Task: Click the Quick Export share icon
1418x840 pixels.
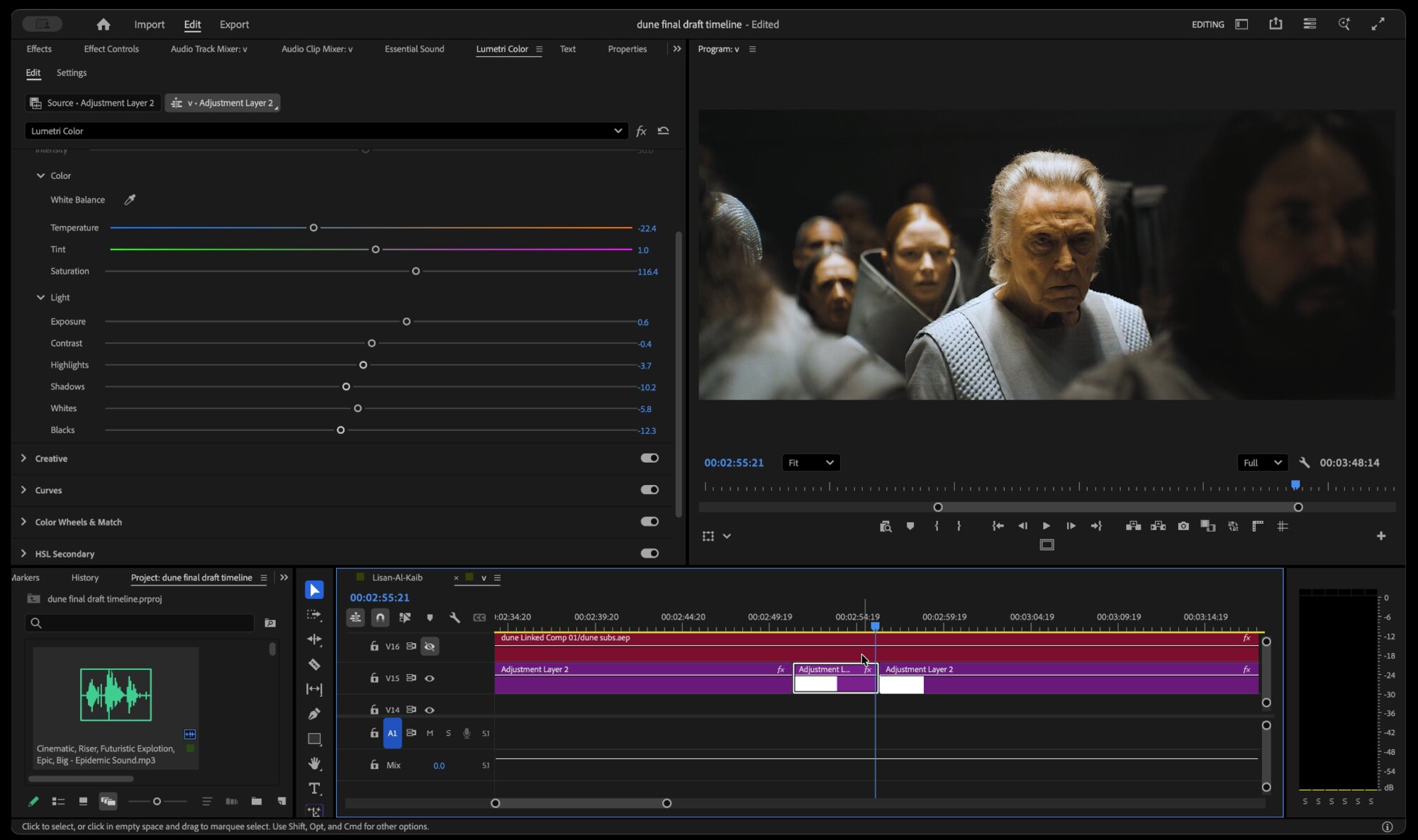Action: [x=1275, y=24]
